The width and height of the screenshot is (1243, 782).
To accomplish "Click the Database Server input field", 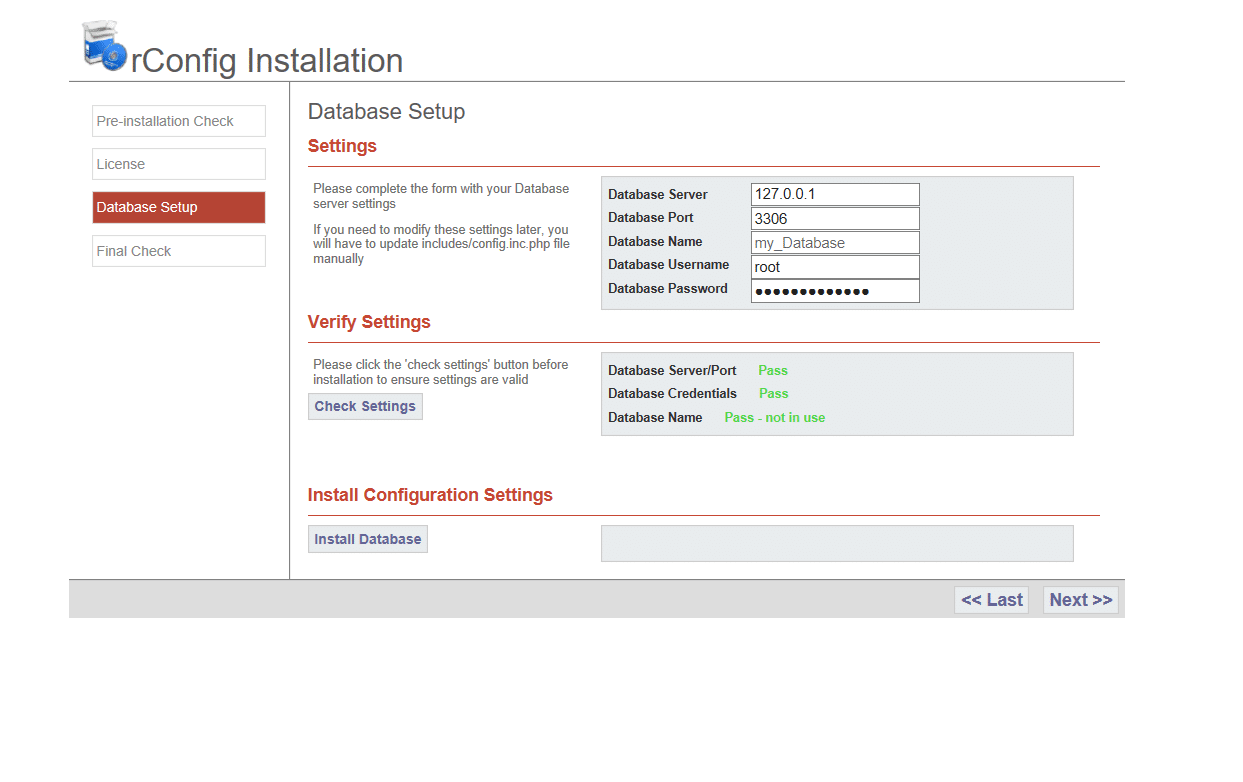I will tap(835, 194).
